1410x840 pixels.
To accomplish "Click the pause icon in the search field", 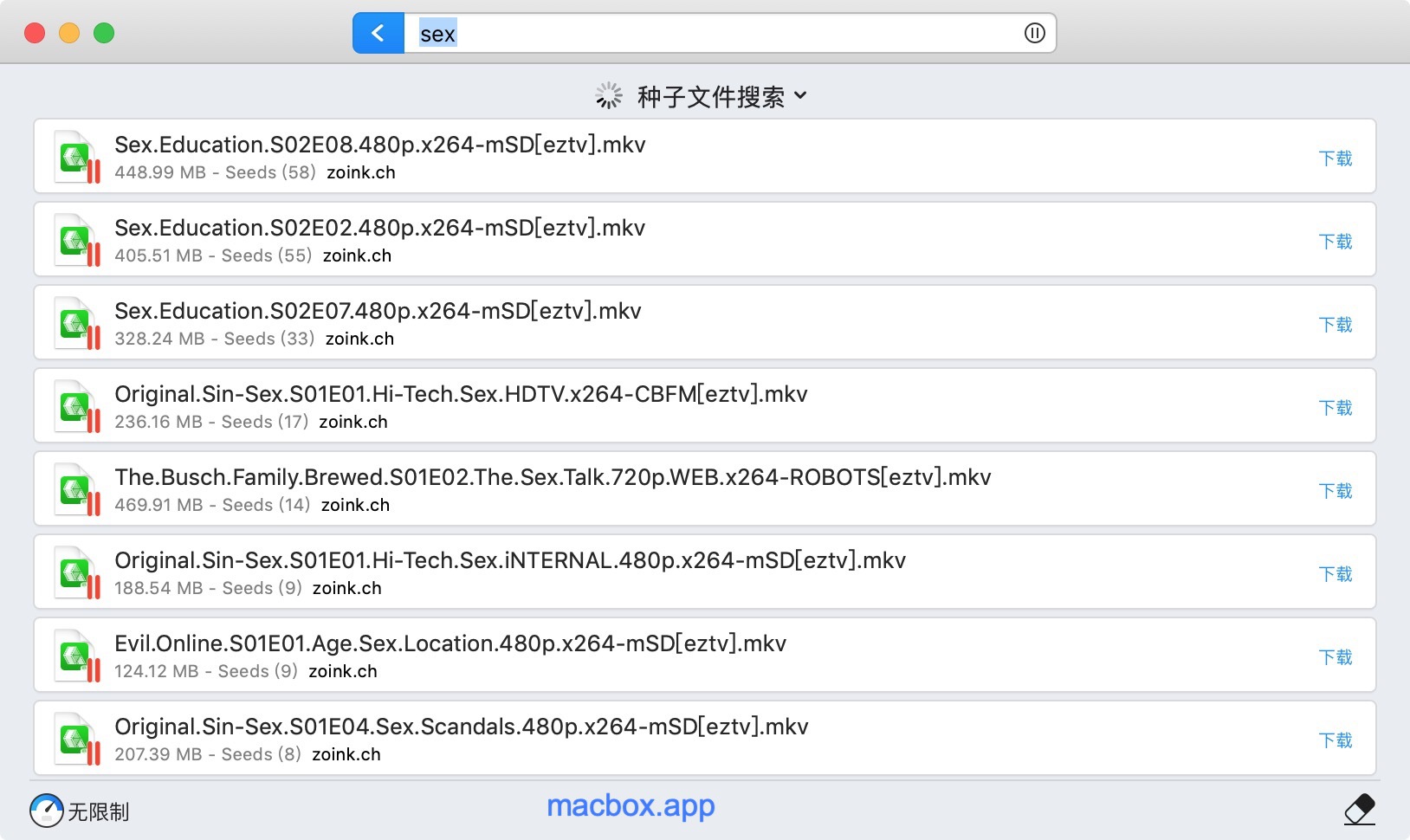I will [x=1034, y=33].
